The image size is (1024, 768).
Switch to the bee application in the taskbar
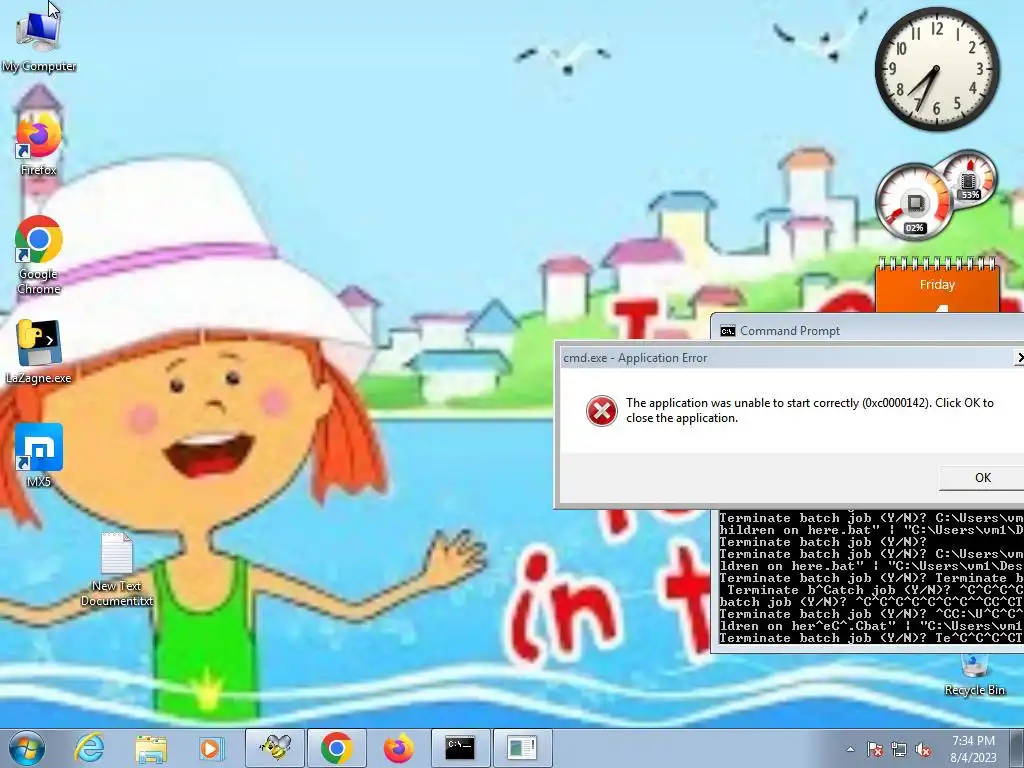point(275,748)
